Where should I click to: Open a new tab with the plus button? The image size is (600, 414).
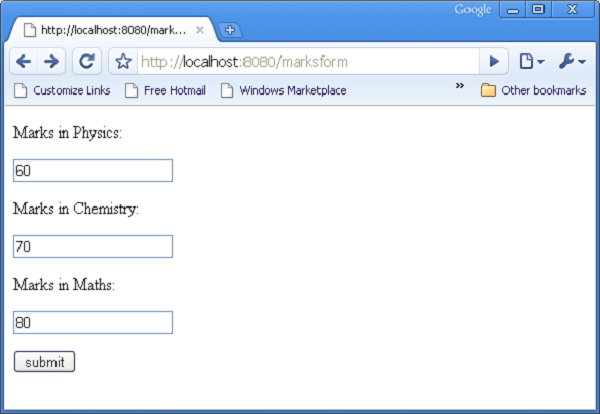229,30
